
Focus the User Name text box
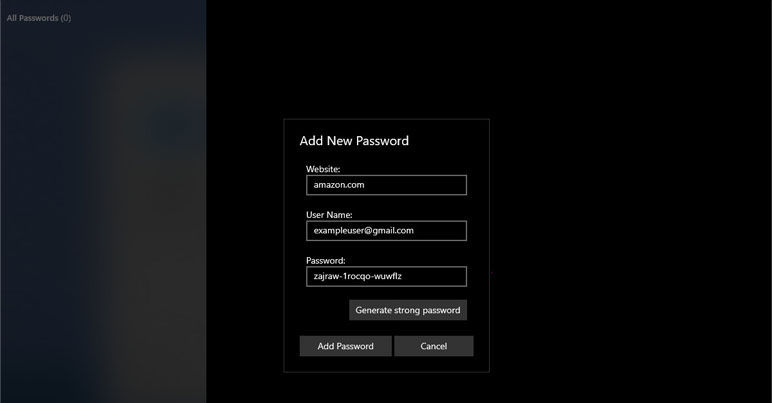point(386,231)
